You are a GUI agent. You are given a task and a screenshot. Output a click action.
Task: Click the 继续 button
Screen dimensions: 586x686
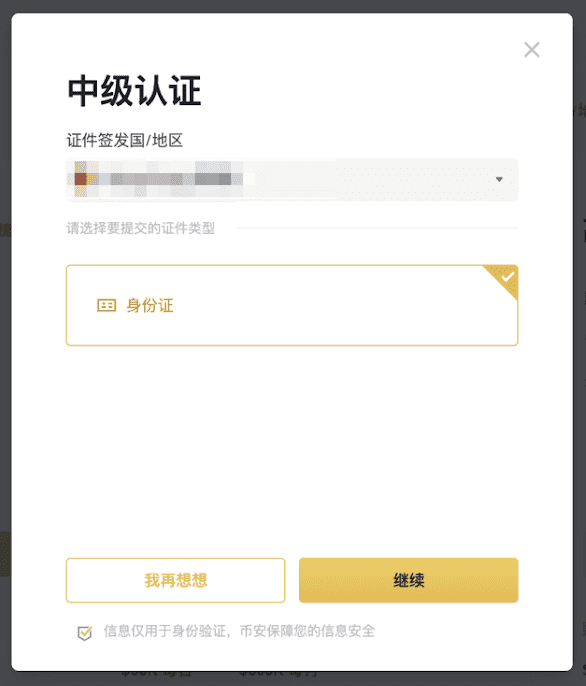tap(408, 580)
